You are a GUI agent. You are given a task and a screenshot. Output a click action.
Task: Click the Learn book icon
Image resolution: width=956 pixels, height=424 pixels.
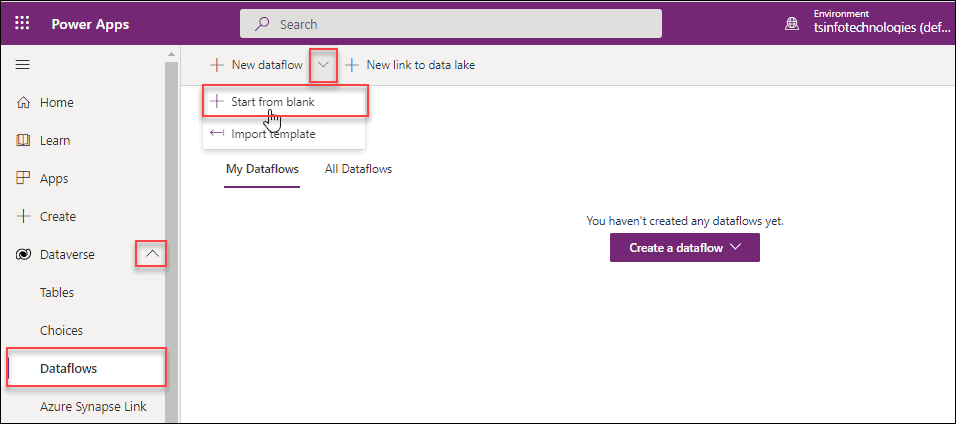tap(23, 140)
